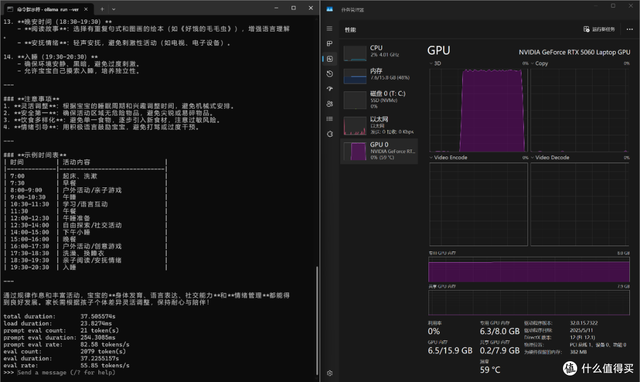Click the 'prompt eval rate' line in terminal
640x382 pixels.
pos(67,344)
